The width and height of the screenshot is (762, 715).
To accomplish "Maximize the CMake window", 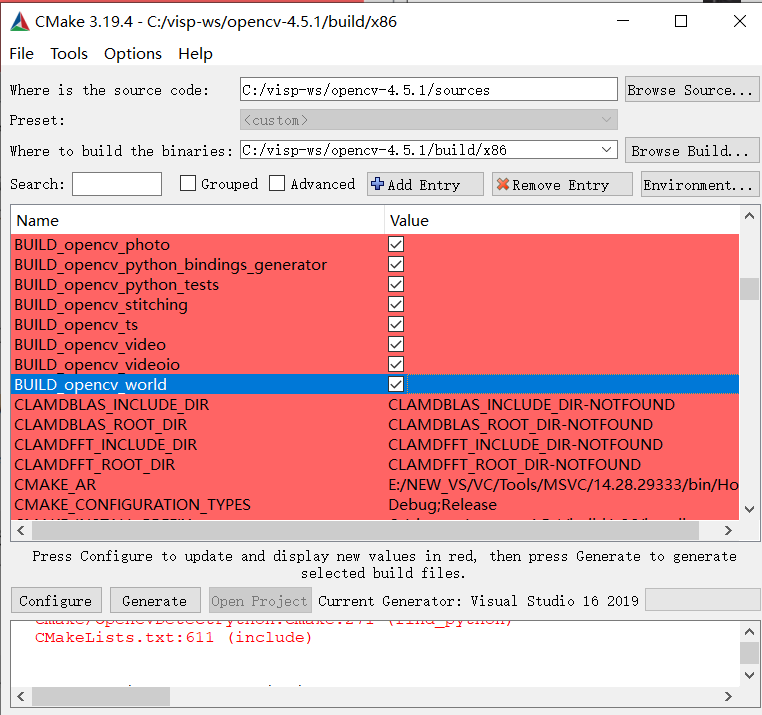I will tap(681, 21).
